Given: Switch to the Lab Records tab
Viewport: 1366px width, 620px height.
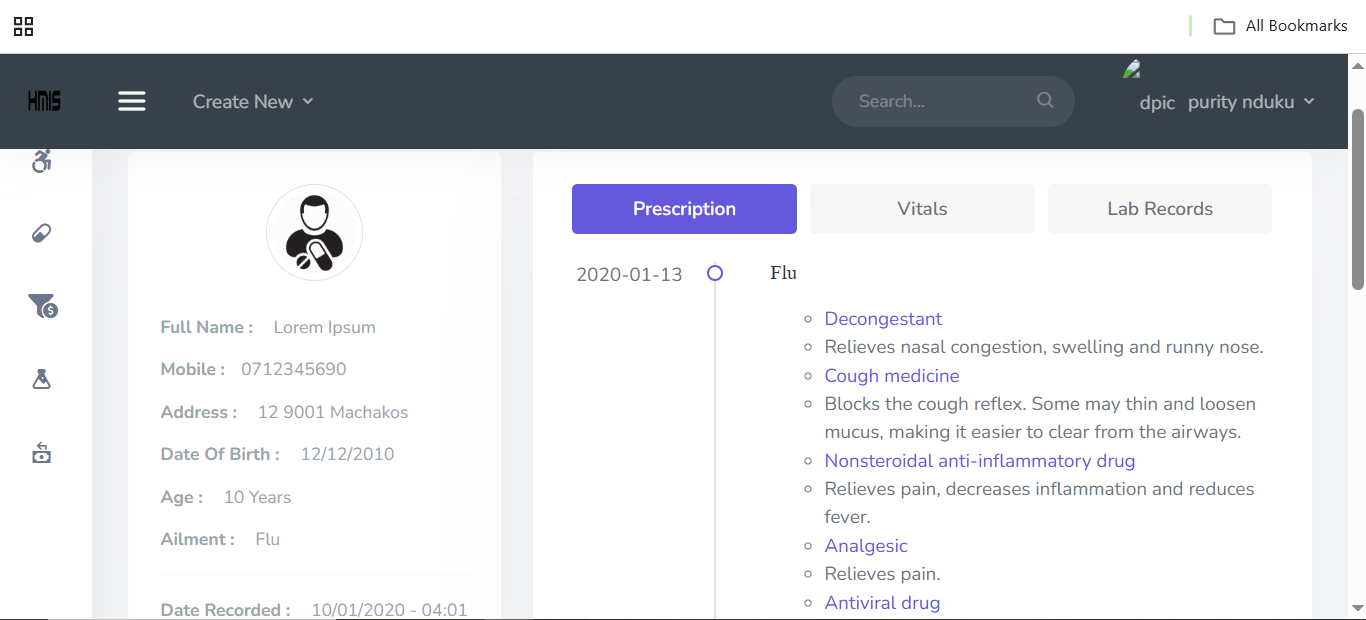Looking at the screenshot, I should [1159, 209].
